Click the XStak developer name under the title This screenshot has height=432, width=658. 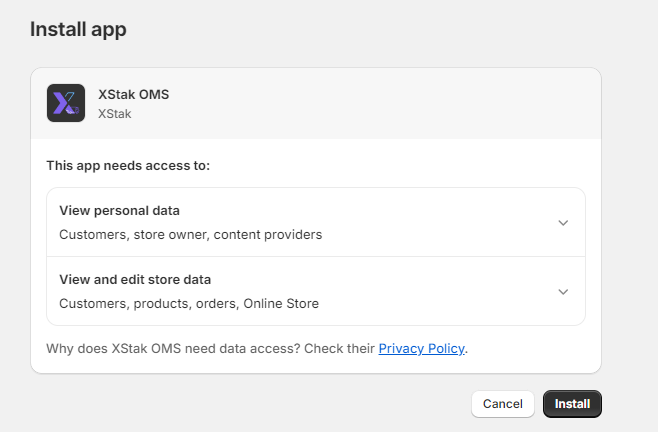point(114,114)
